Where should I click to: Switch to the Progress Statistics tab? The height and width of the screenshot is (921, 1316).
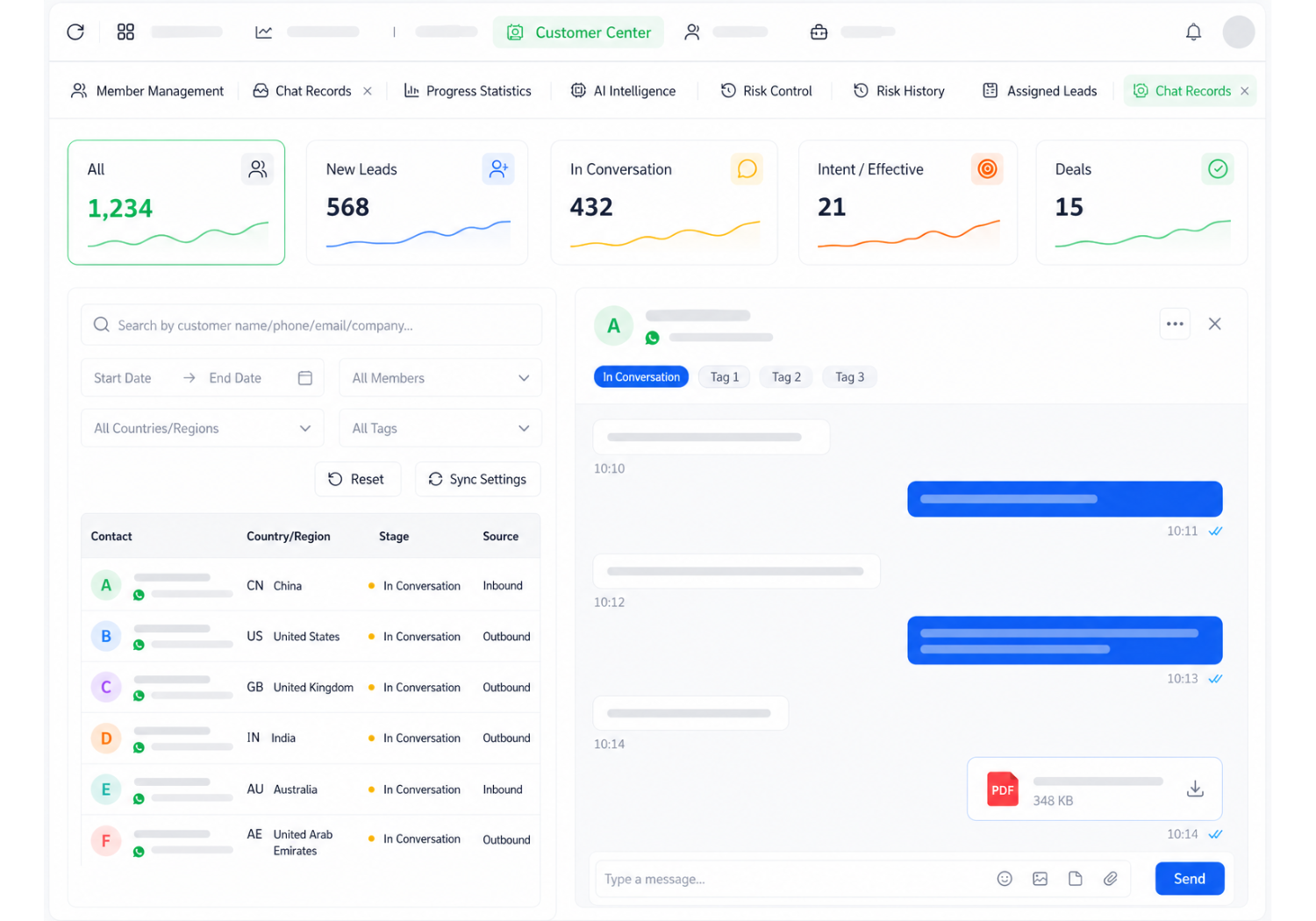tap(468, 91)
